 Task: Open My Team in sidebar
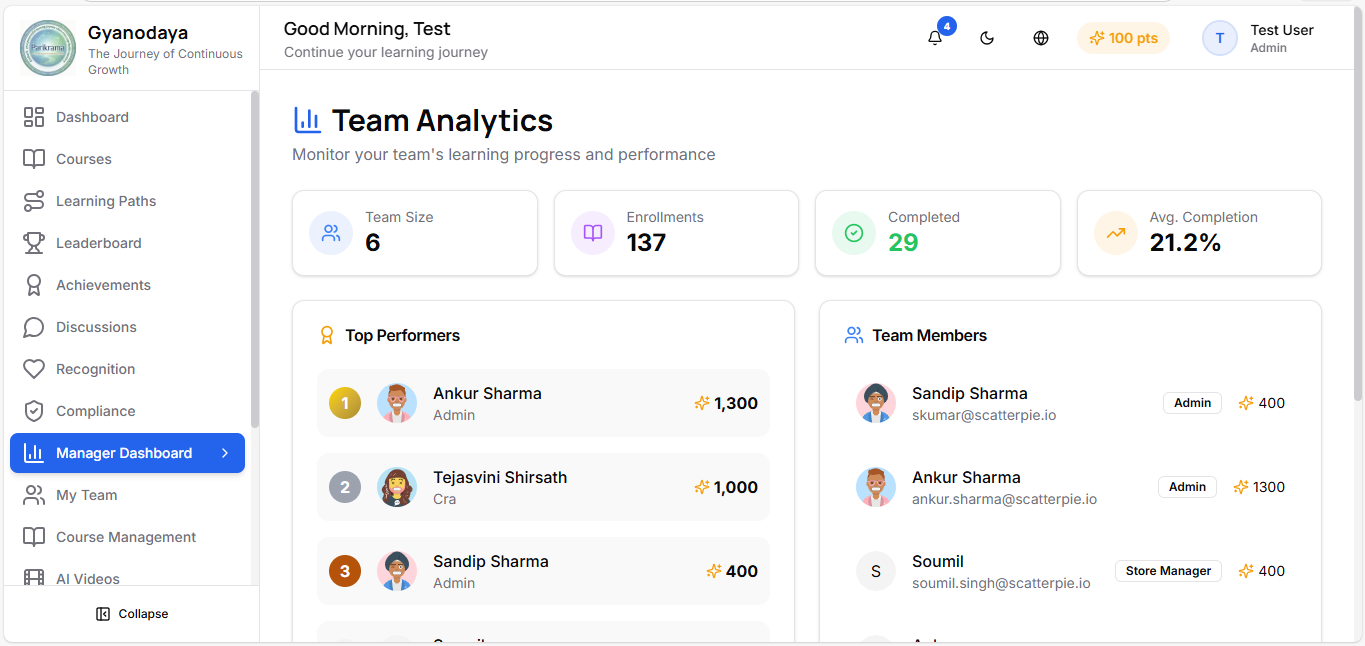click(x=127, y=495)
